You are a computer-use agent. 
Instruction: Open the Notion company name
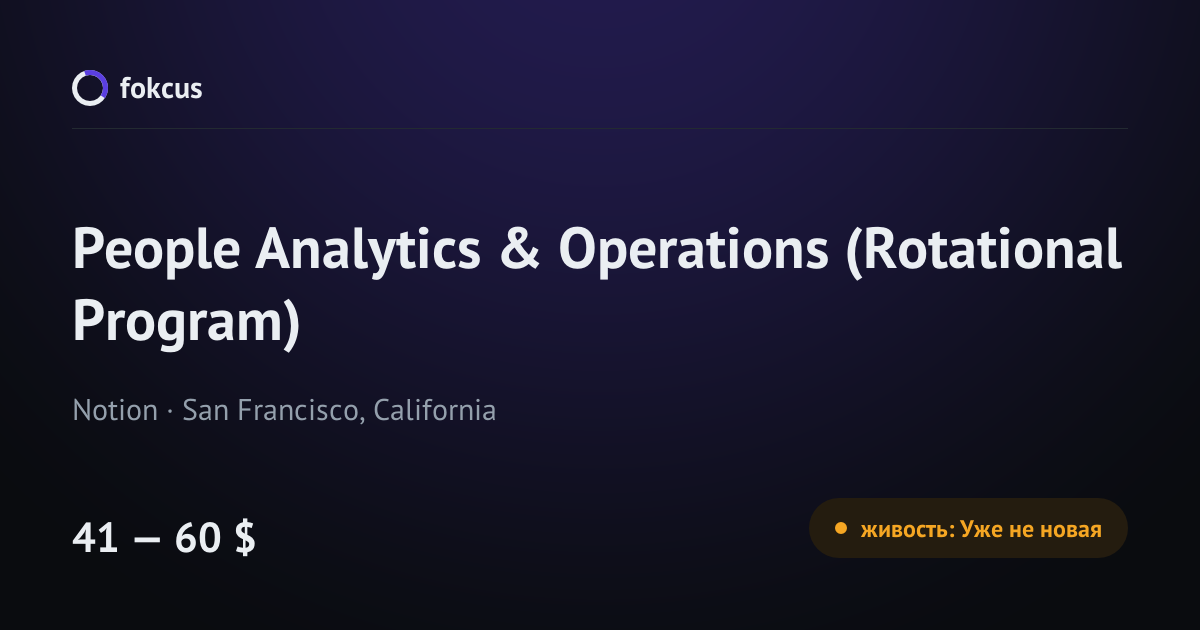pyautogui.click(x=115, y=411)
